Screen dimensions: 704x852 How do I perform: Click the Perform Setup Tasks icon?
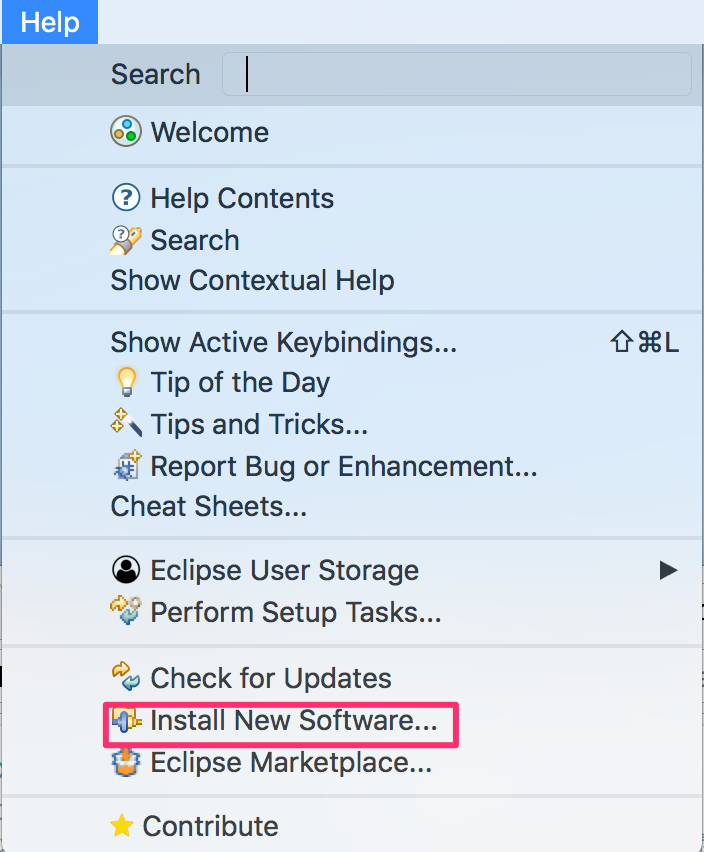click(126, 611)
